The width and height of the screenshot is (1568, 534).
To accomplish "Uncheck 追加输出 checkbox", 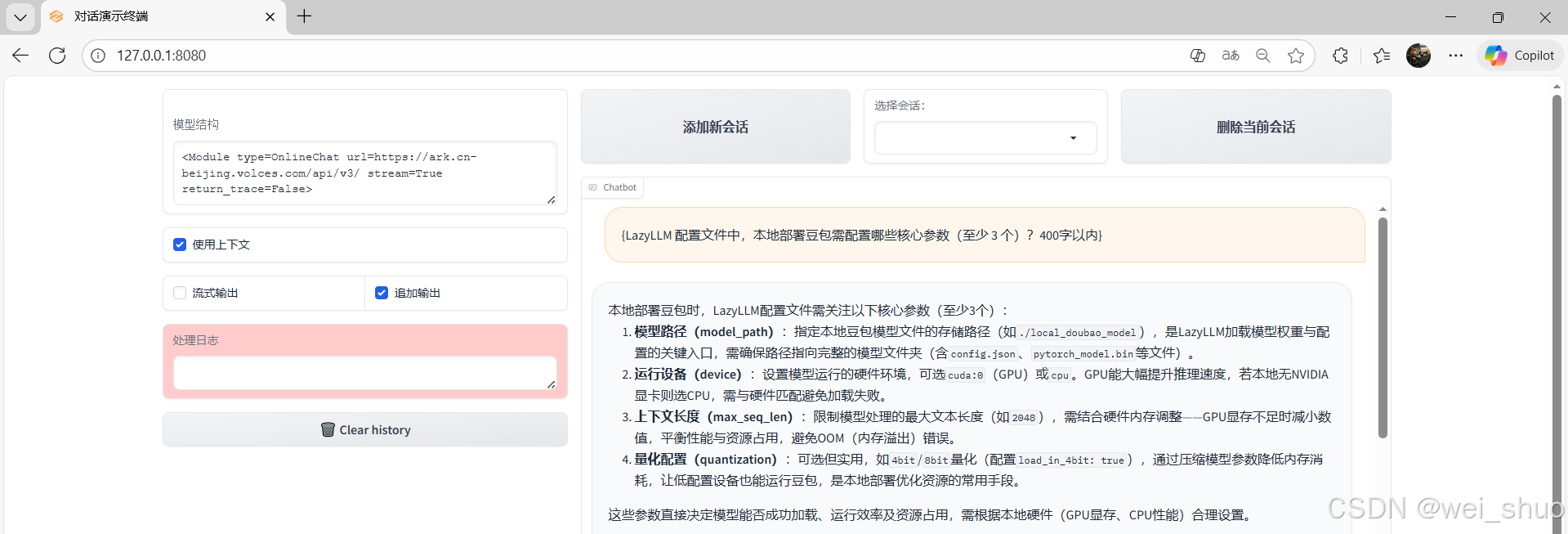I will point(382,293).
